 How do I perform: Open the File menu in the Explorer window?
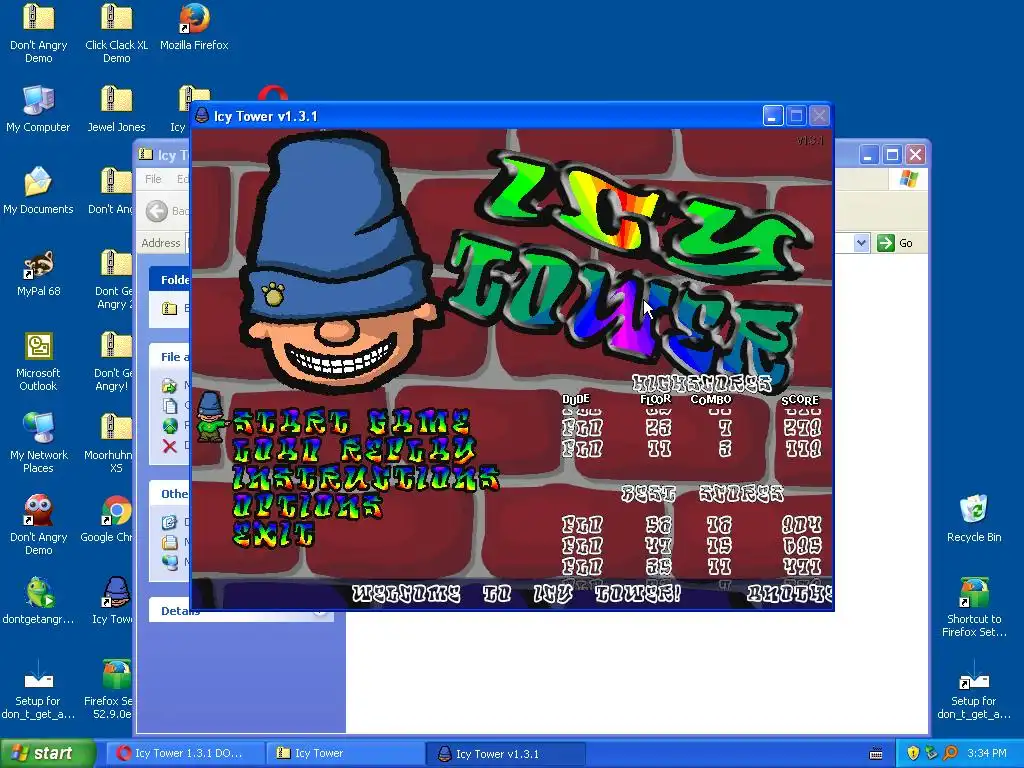(x=153, y=179)
